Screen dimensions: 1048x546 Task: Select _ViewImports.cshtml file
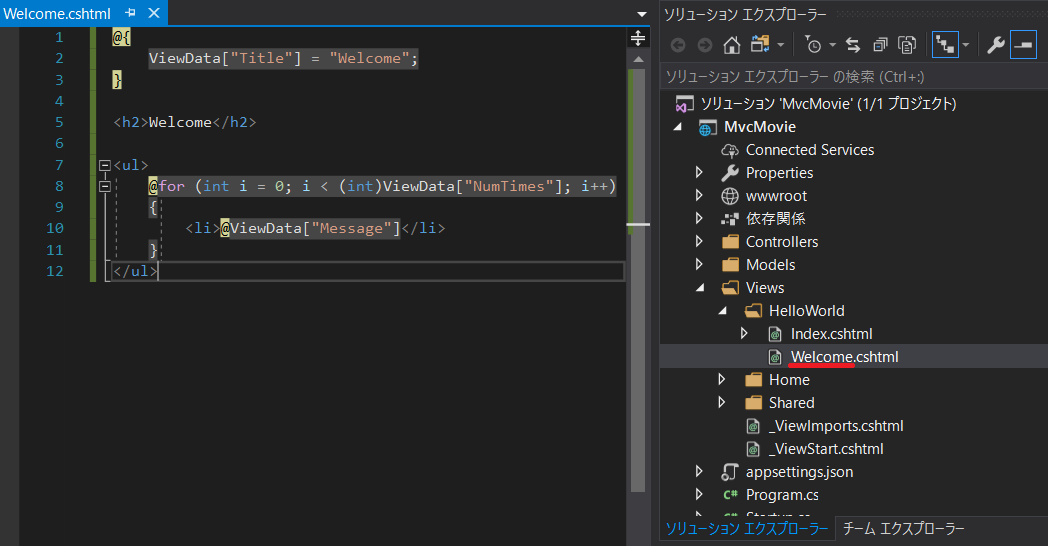coord(836,426)
